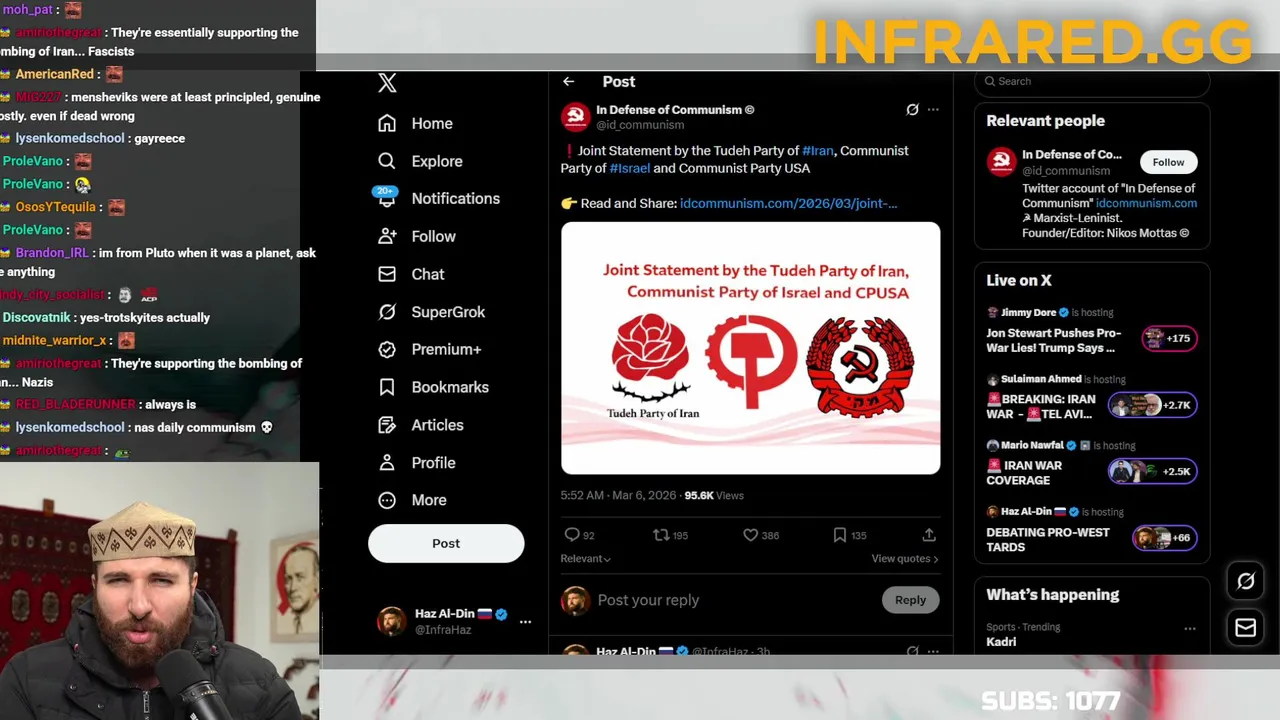Click the X logo icon

click(387, 83)
